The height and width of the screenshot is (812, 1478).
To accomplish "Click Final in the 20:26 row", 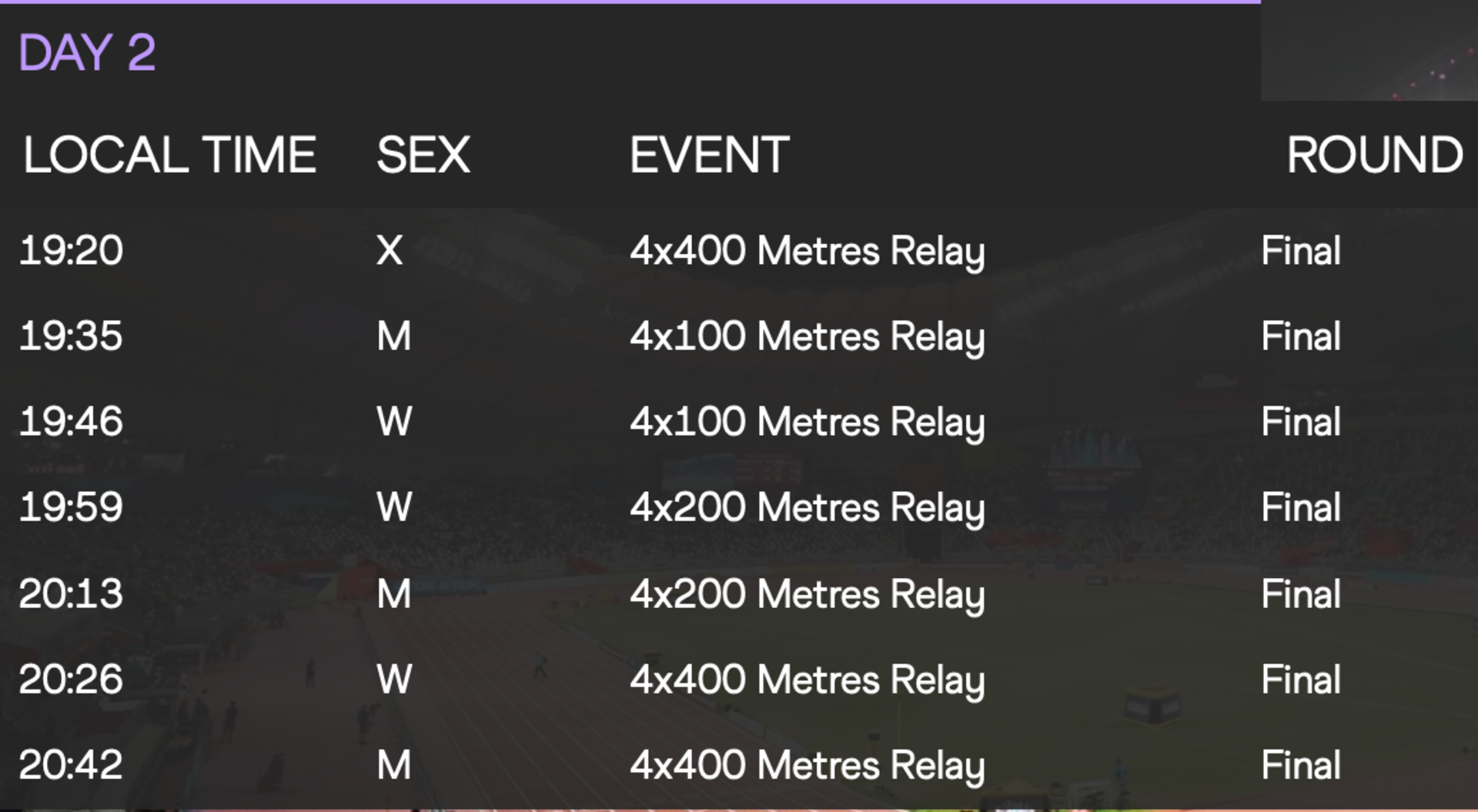I will tap(1301, 679).
